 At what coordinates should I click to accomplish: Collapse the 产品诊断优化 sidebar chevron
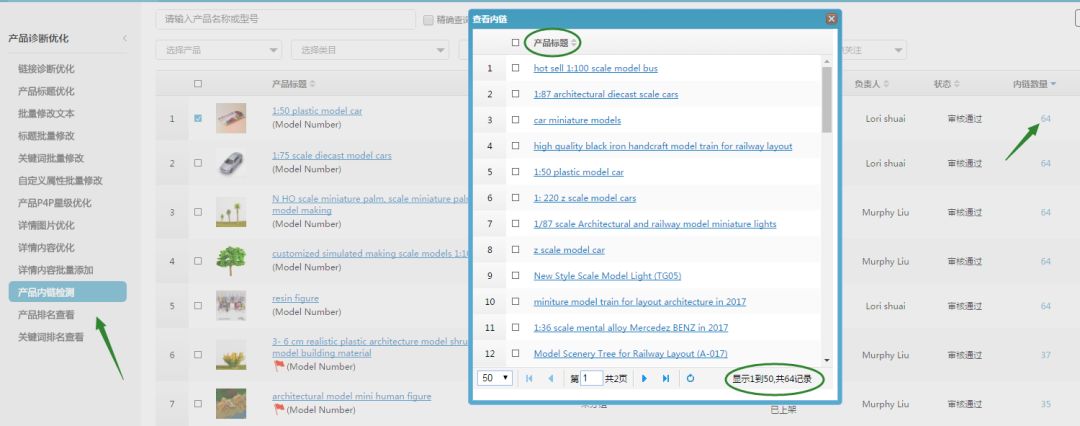pyautogui.click(x=125, y=38)
